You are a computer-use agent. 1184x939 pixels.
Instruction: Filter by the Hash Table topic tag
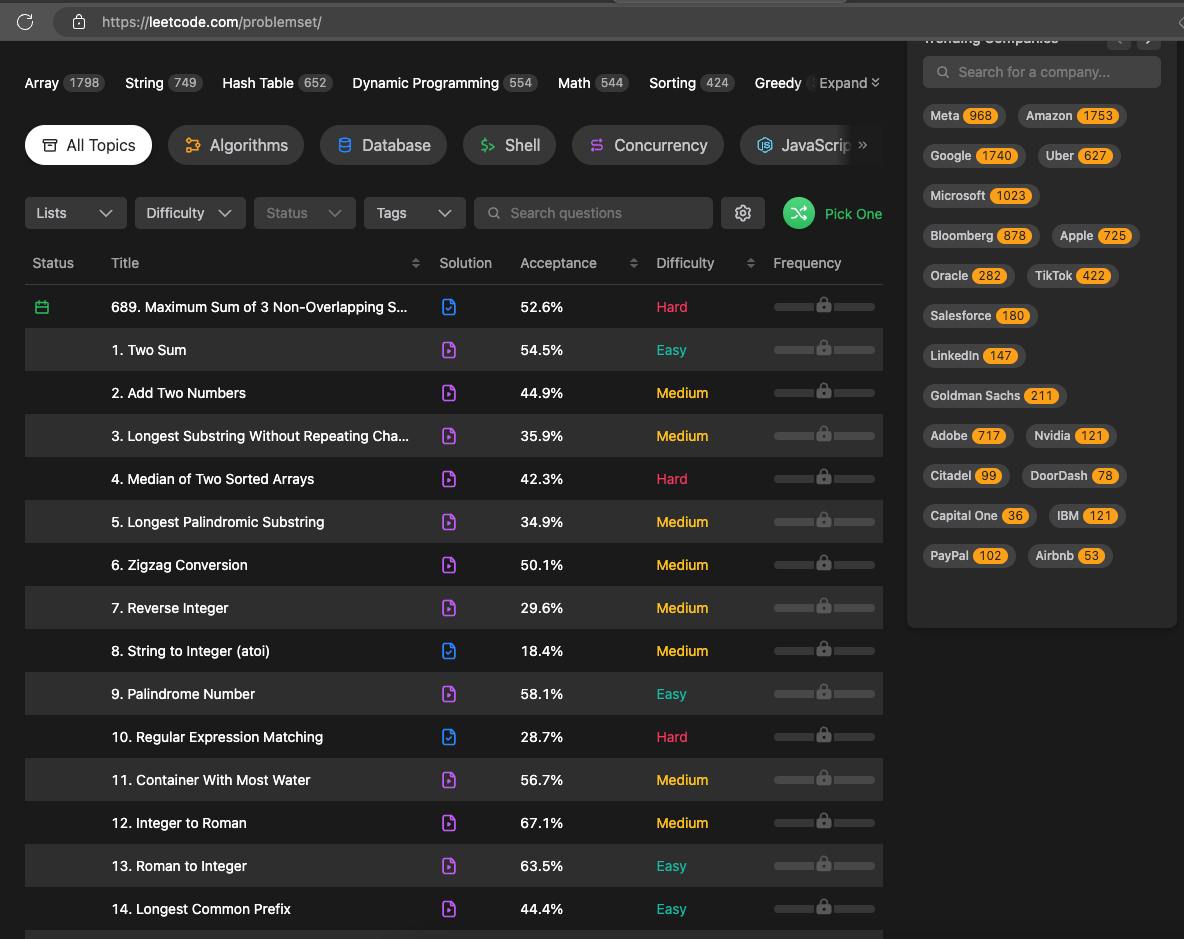277,83
